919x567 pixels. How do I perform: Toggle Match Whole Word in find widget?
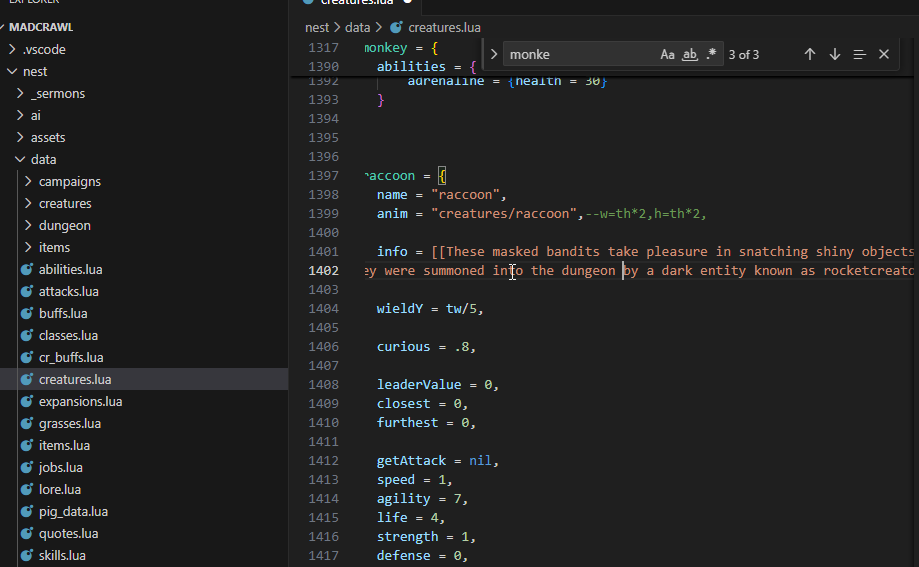(689, 54)
